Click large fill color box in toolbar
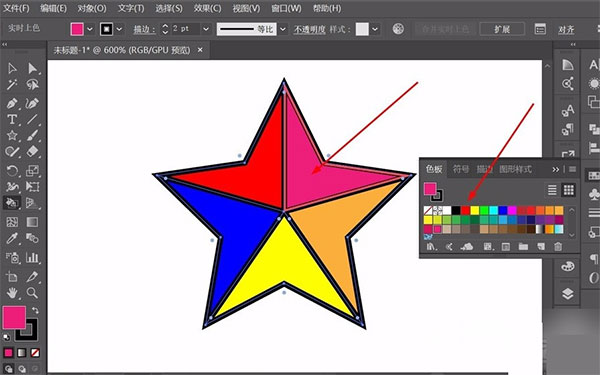This screenshot has width=600, height=375. 14,318
